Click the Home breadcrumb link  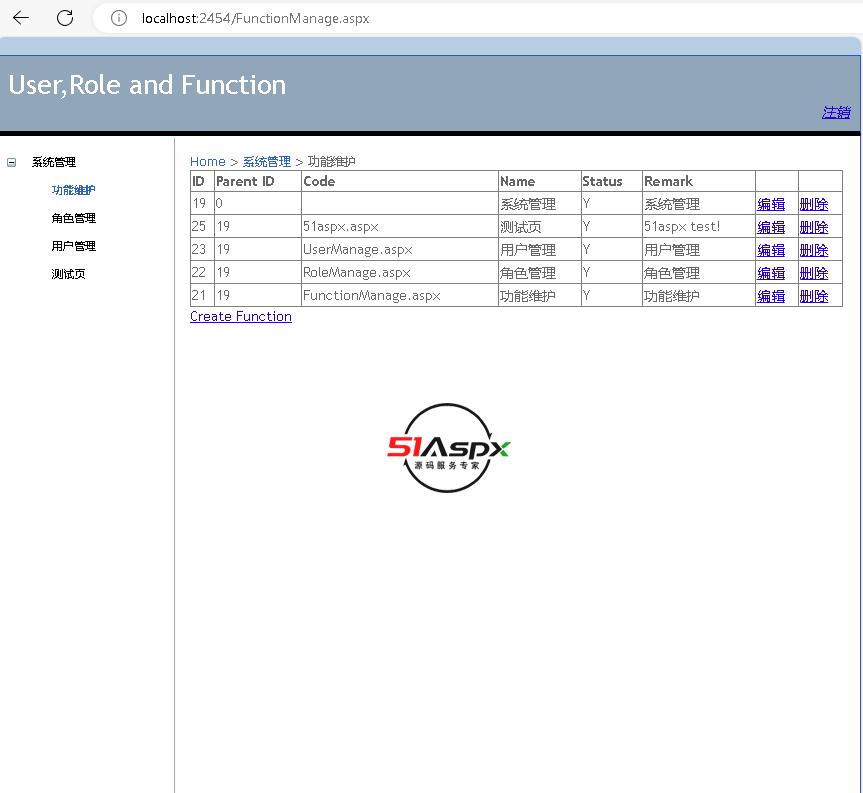click(x=207, y=161)
